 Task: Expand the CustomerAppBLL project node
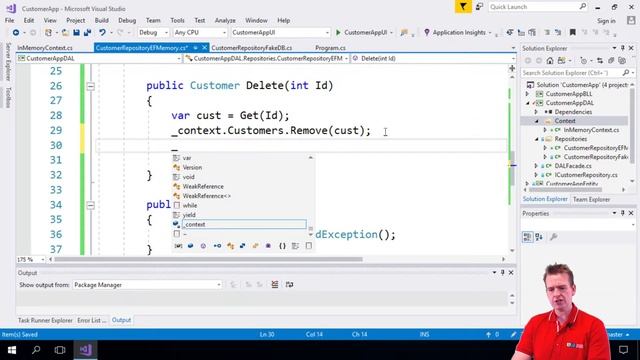pyautogui.click(x=527, y=94)
